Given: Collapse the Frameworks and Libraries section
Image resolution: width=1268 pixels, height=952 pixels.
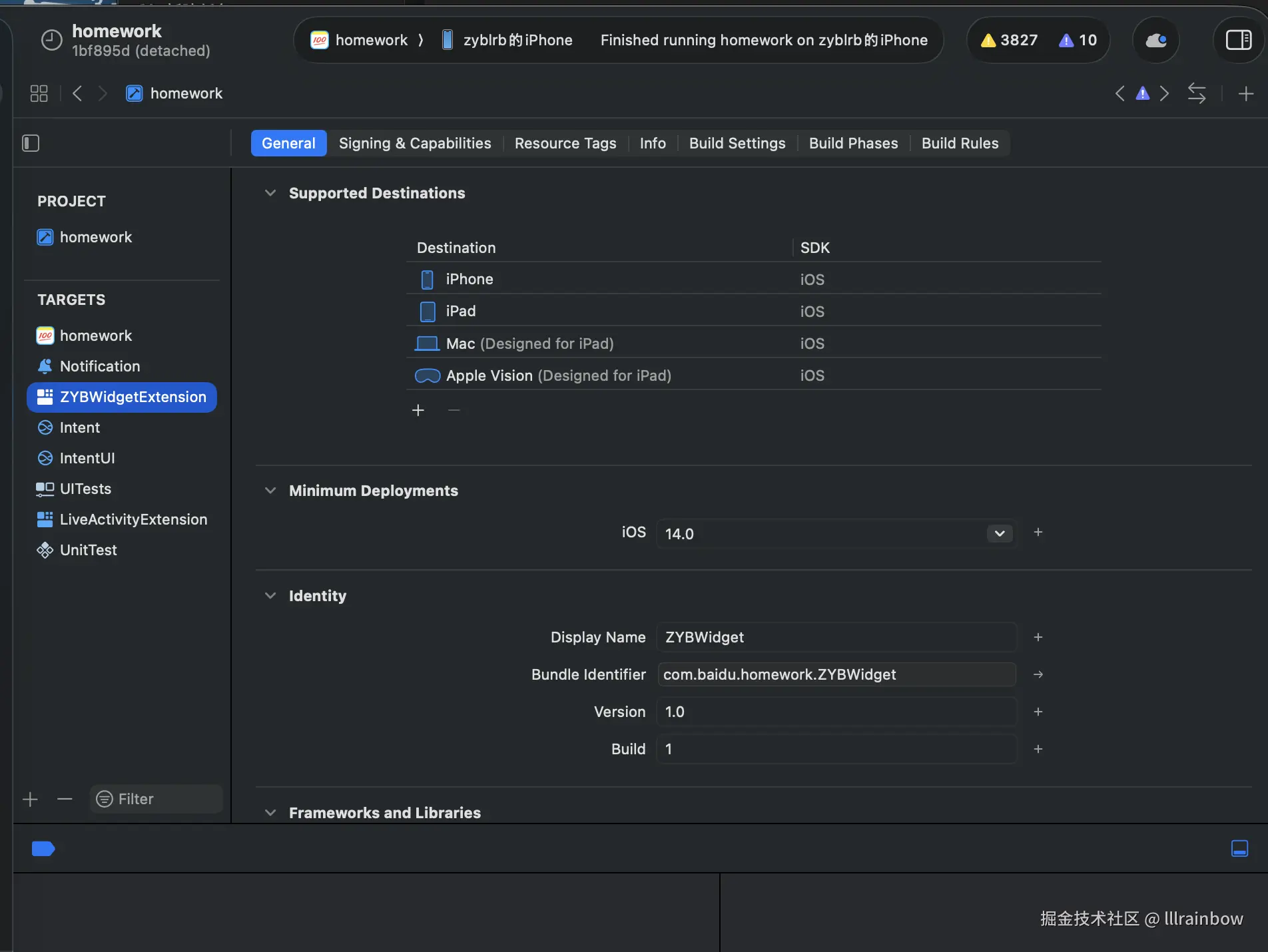Looking at the screenshot, I should click(x=270, y=813).
